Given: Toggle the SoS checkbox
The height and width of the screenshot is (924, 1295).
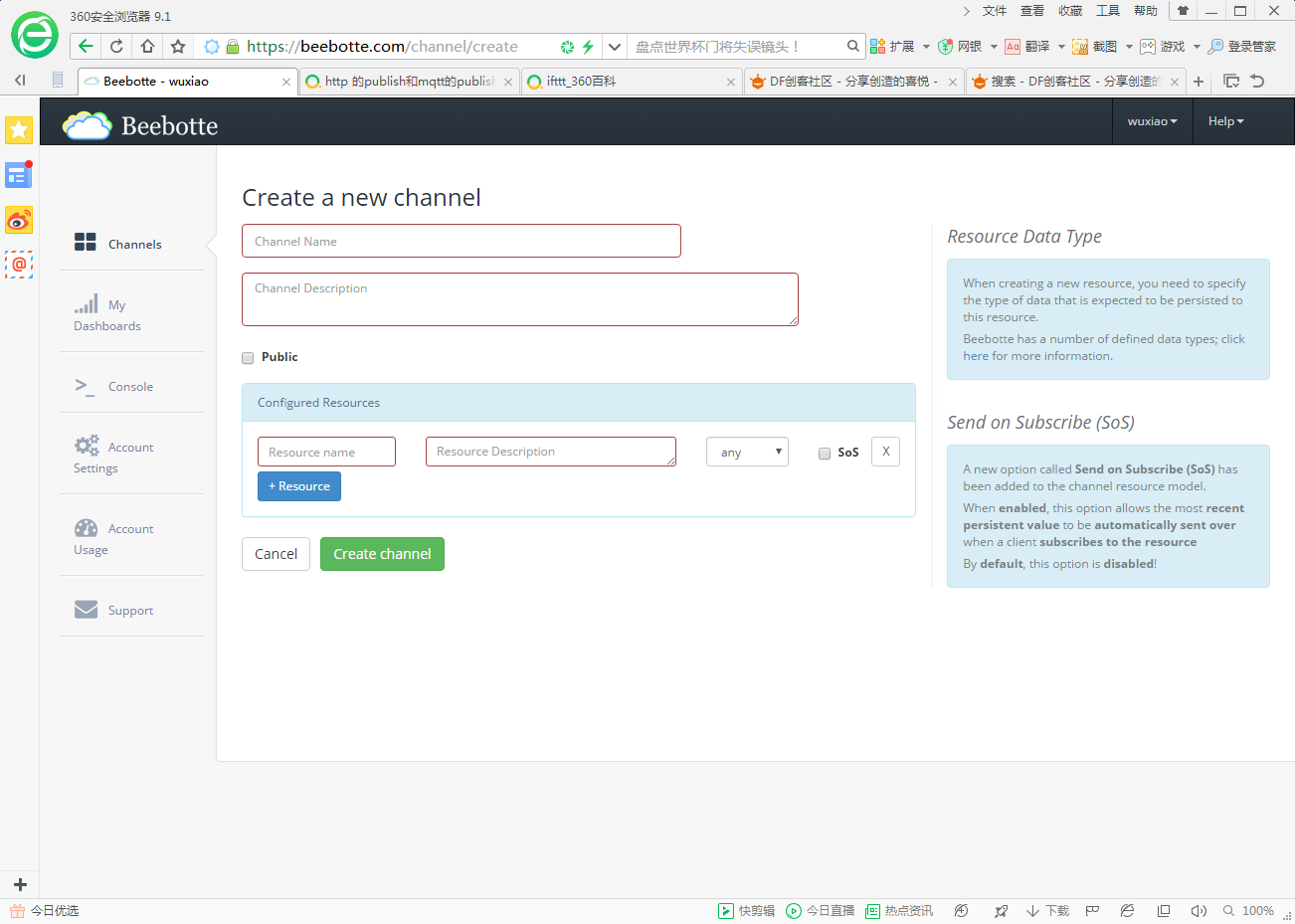Looking at the screenshot, I should [825, 454].
